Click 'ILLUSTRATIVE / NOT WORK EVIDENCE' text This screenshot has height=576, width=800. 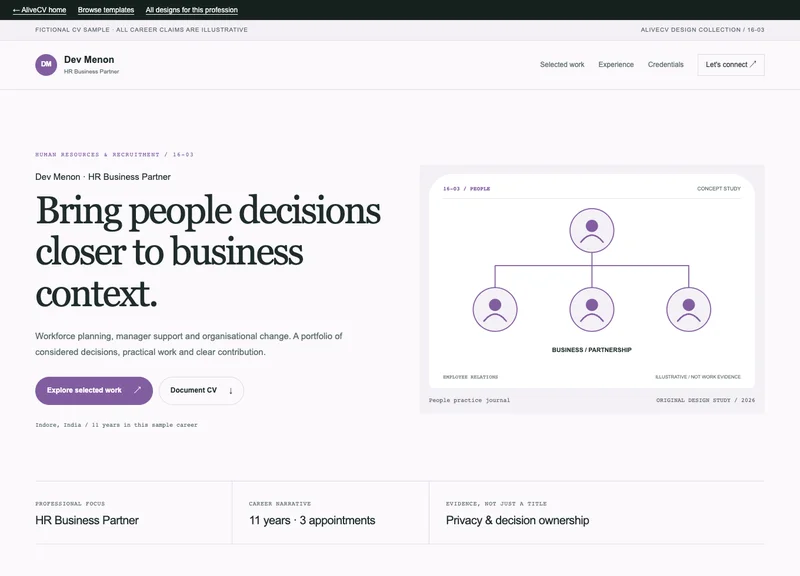coord(697,377)
